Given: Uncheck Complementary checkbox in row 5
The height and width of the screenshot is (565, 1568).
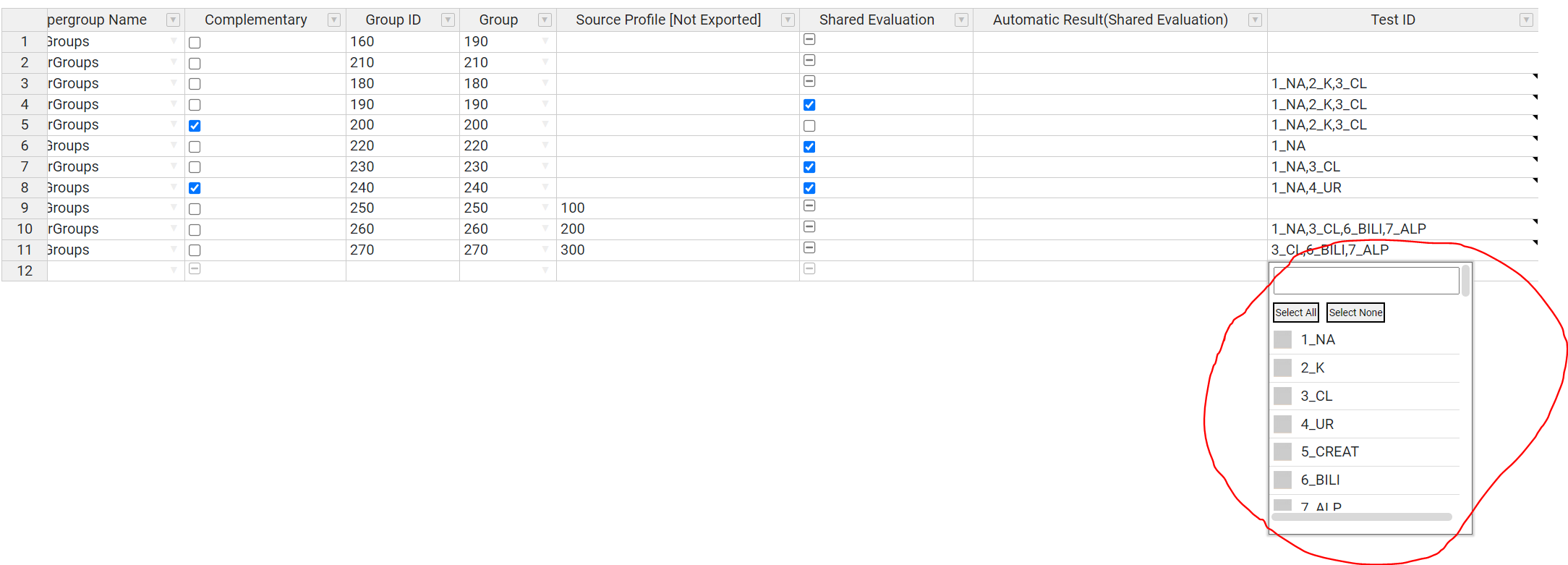Looking at the screenshot, I should point(195,126).
